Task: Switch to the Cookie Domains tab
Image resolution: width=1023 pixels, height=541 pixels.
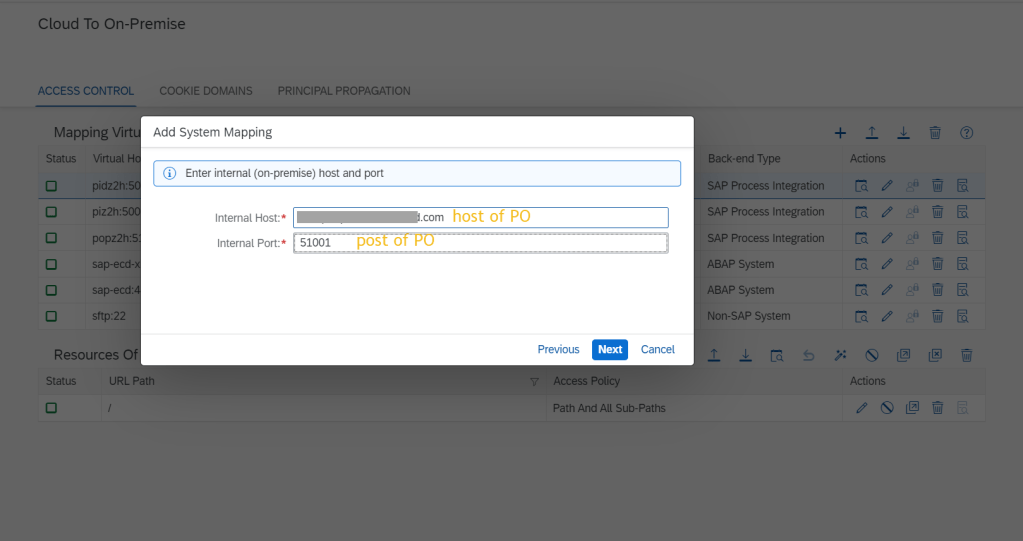Action: tap(206, 91)
